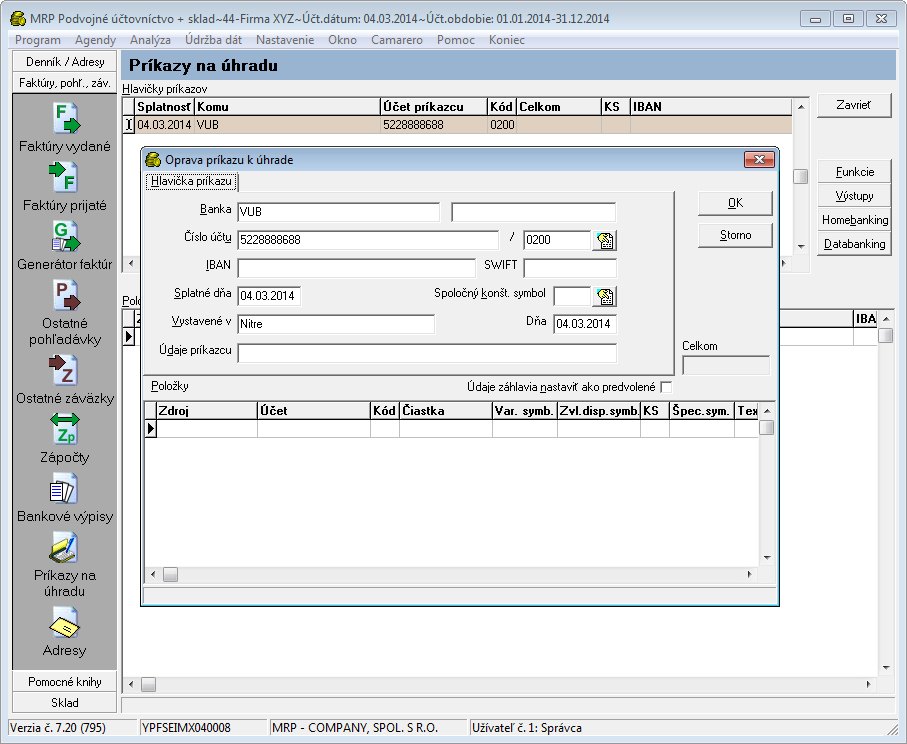Open Faktúry vydané icon in sidebar

(65, 118)
